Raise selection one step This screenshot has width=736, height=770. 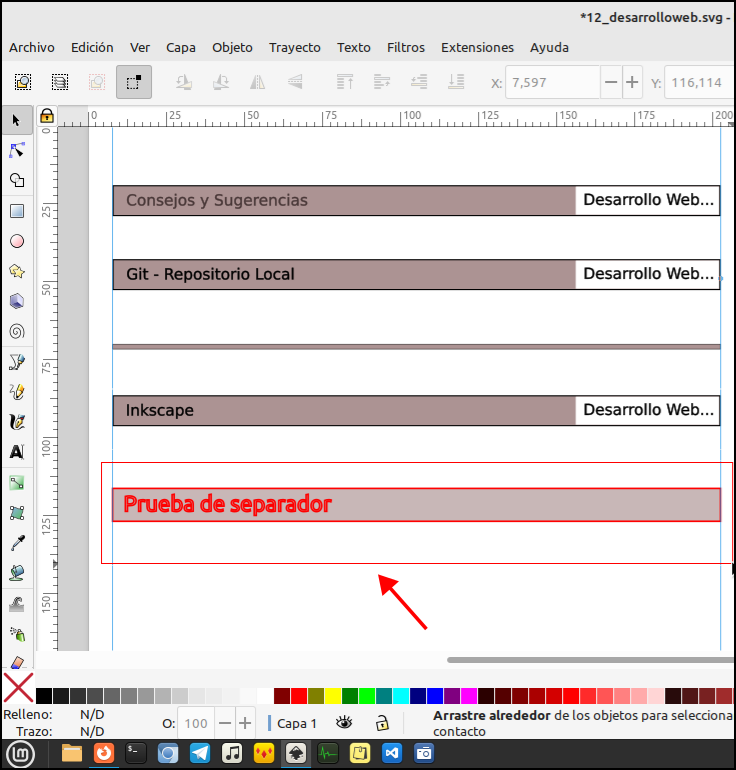click(x=382, y=82)
